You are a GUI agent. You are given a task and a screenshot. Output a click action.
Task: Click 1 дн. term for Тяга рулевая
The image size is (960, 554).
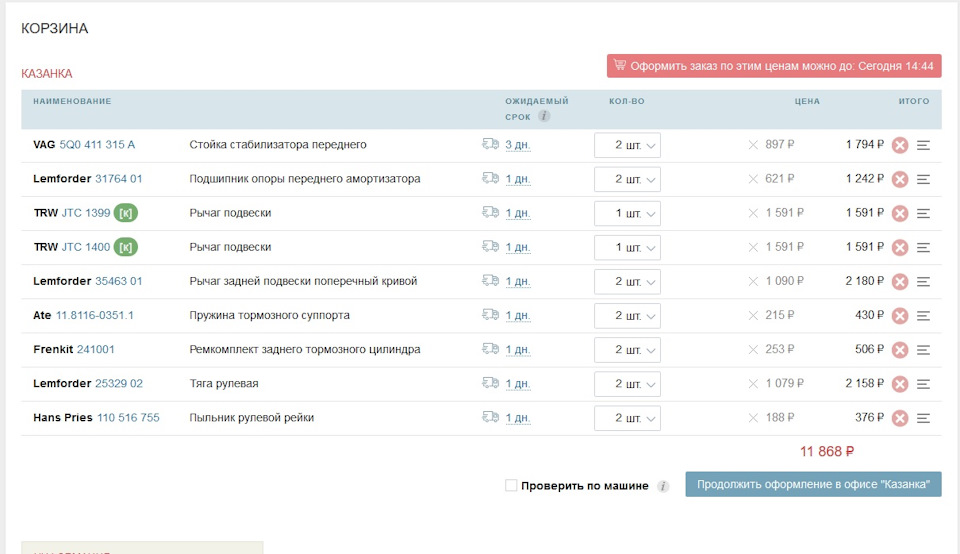518,384
